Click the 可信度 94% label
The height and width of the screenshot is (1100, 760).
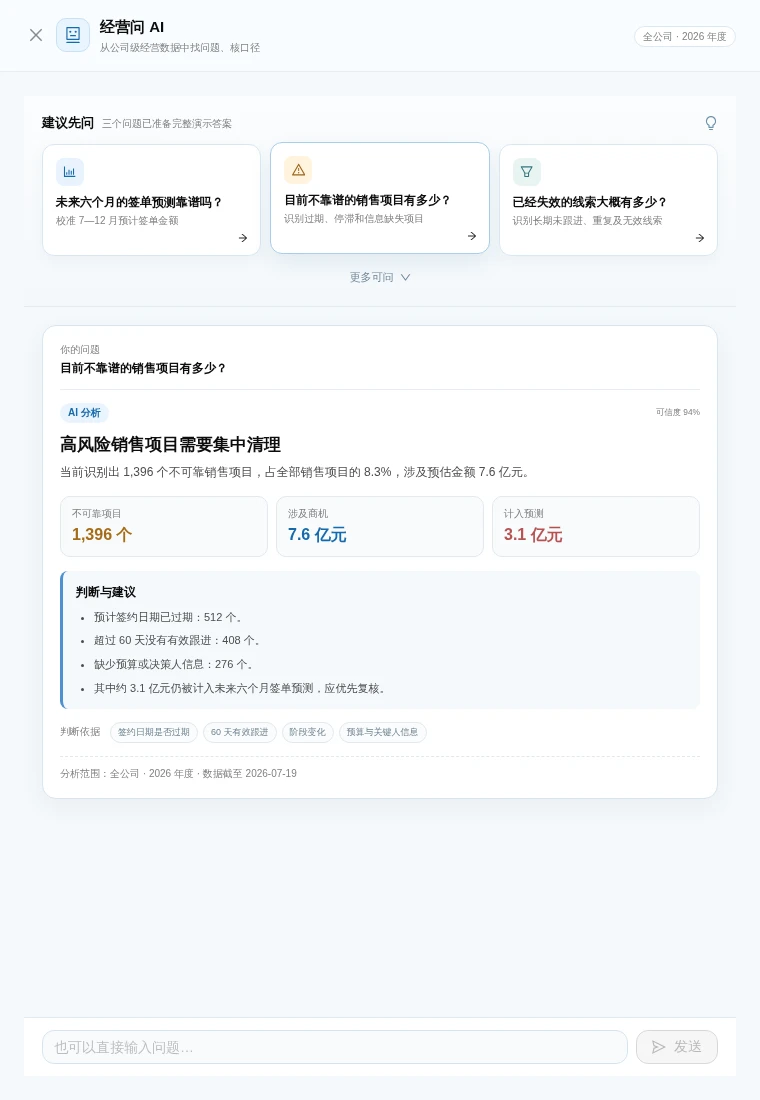677,412
